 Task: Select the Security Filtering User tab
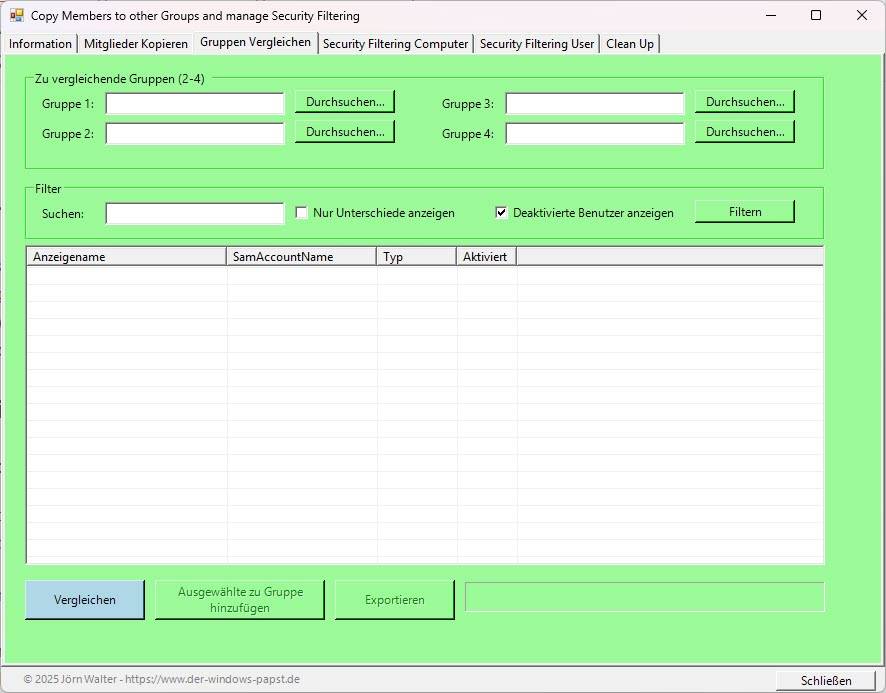click(x=537, y=44)
